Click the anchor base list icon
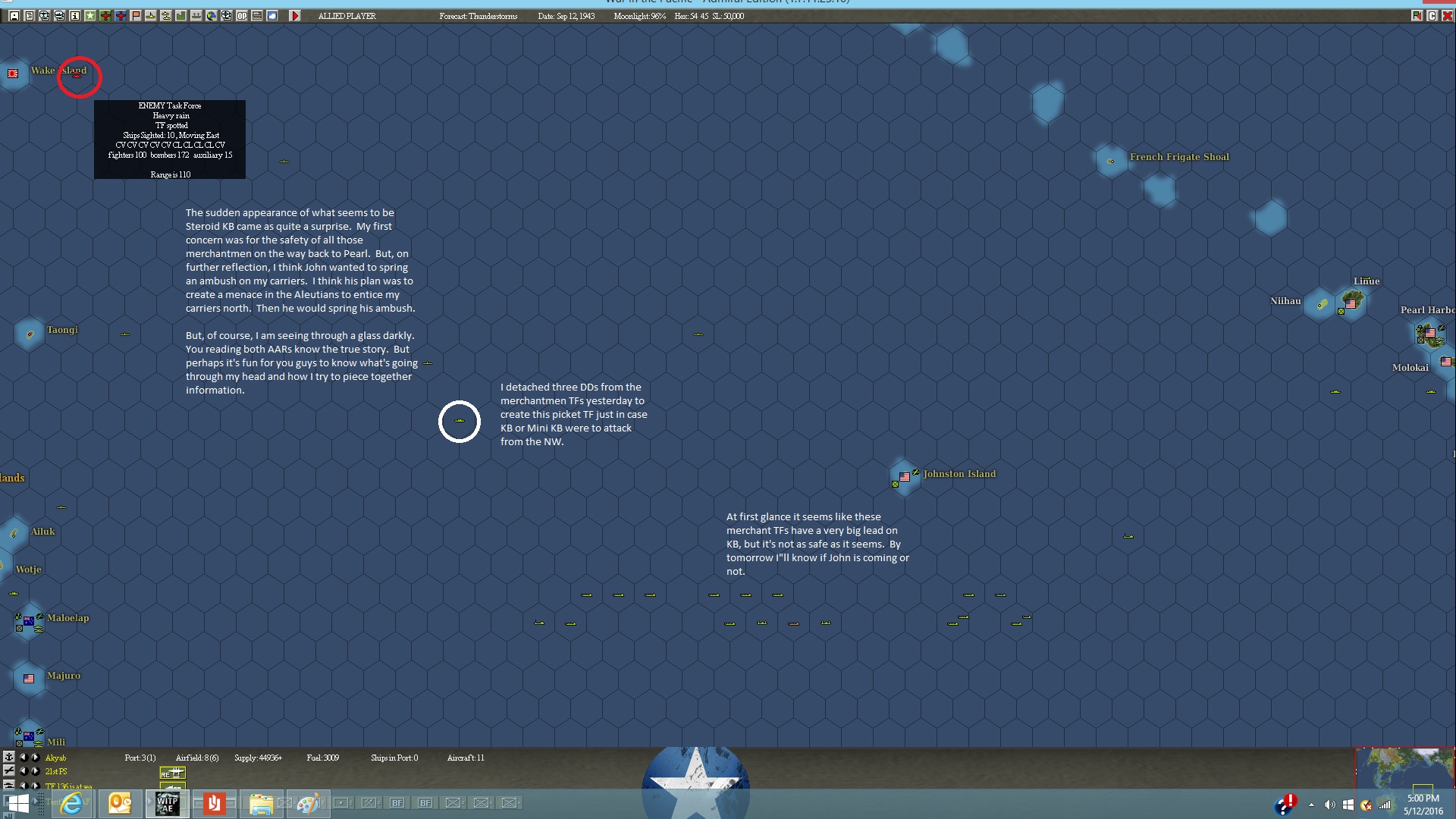The image size is (1456, 819). [x=8, y=757]
